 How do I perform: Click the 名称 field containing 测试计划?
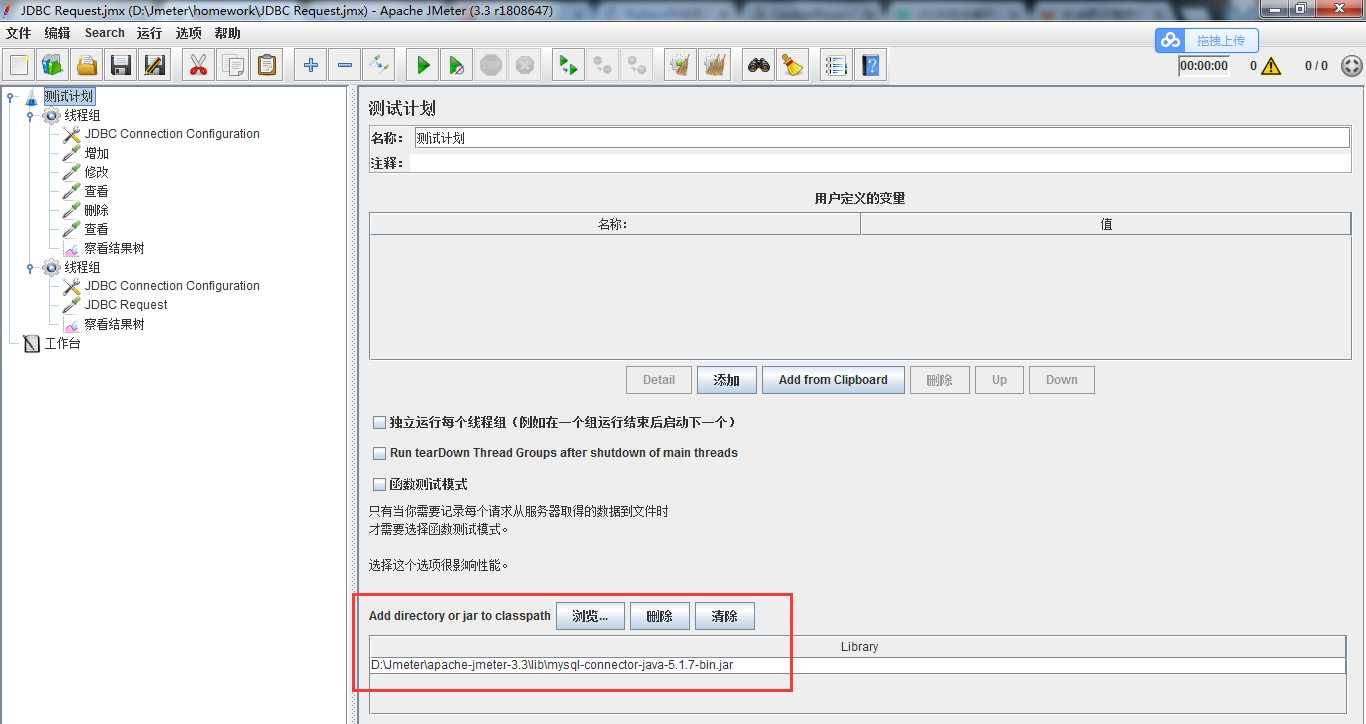[x=882, y=138]
